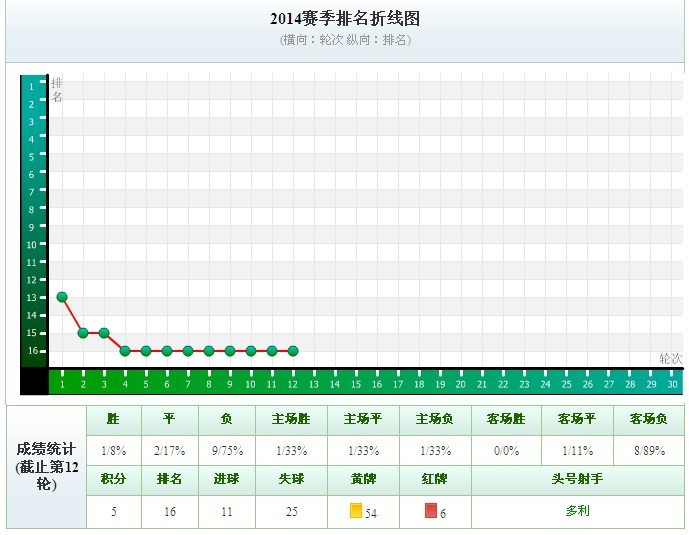
Task: Click the rank 10 label on vertical axis
Action: pos(31,245)
